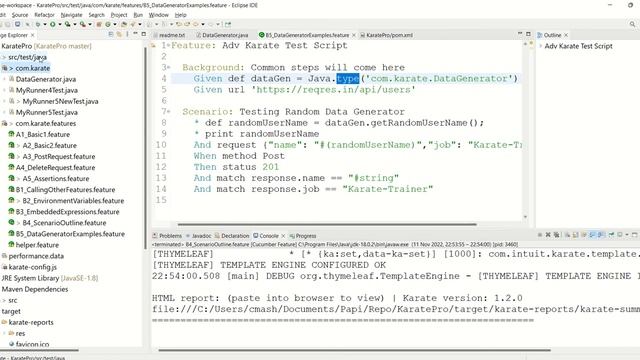Minimize the Package Explorer view
The image size is (640, 360).
tap(135, 34)
